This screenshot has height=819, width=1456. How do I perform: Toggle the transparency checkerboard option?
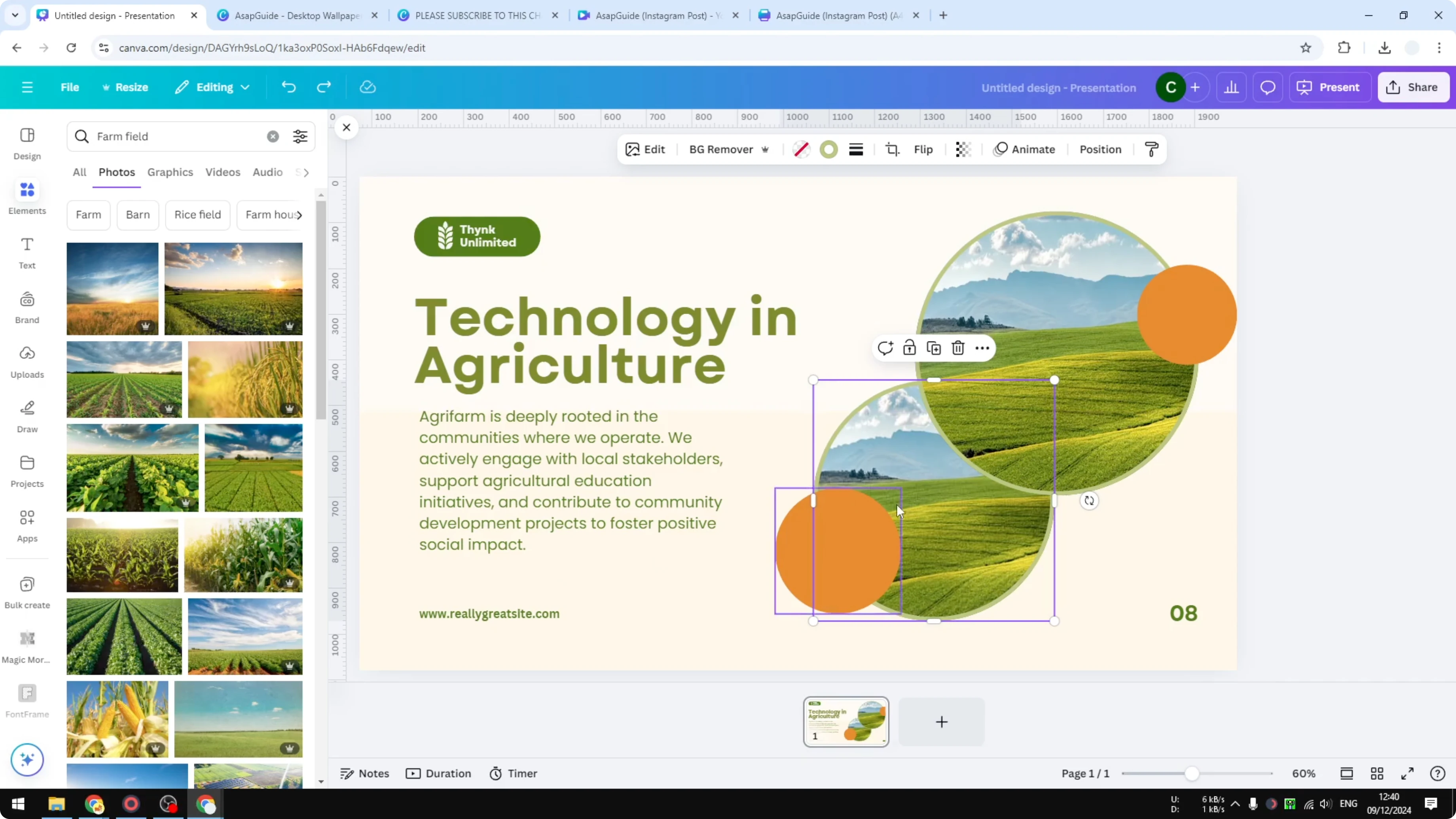pyautogui.click(x=963, y=149)
